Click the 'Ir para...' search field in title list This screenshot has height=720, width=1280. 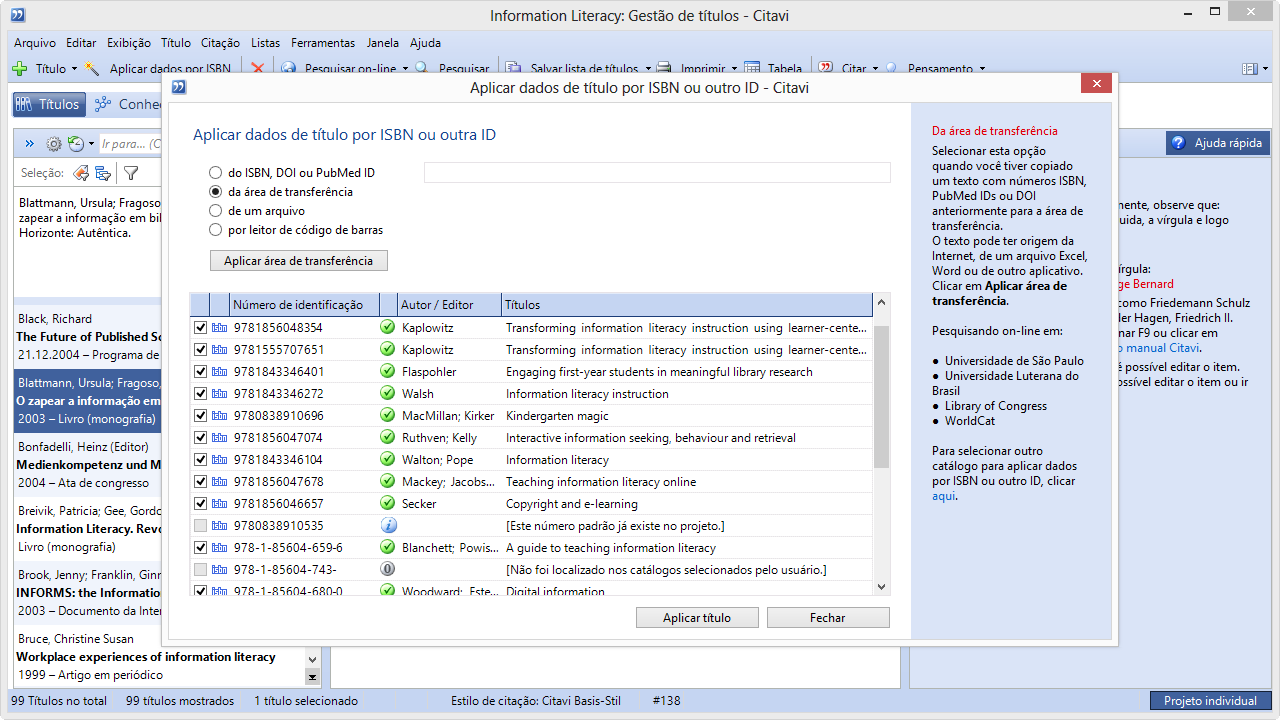click(130, 144)
